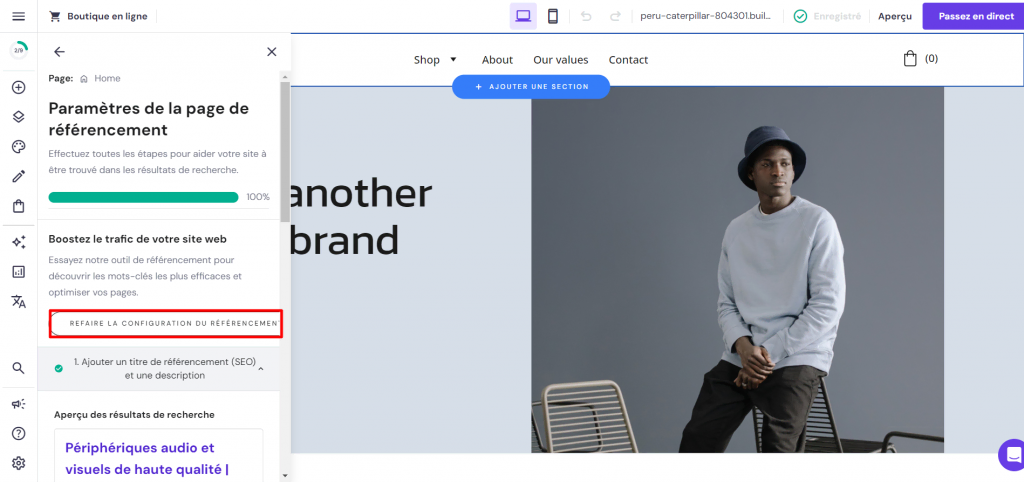
Task: Collapse the SEO title and description step
Action: (x=261, y=369)
